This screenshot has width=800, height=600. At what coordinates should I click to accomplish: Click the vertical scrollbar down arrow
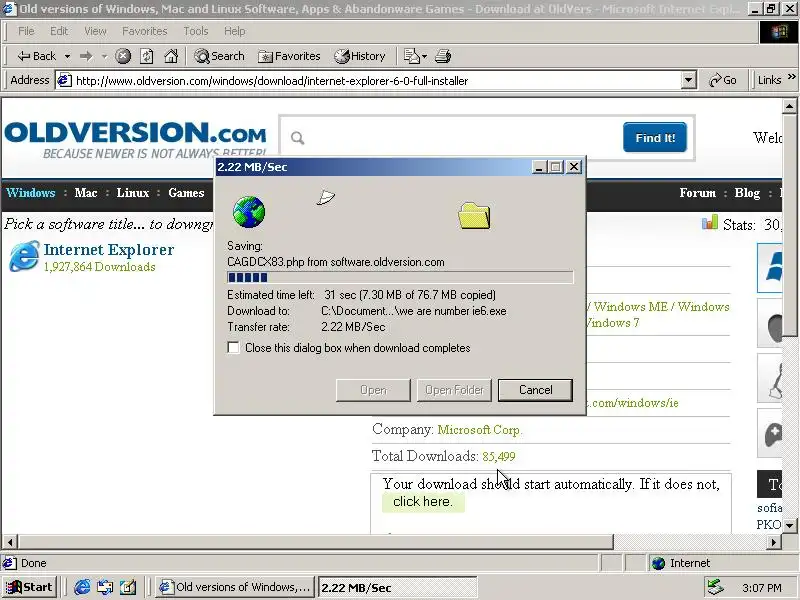tap(789, 525)
